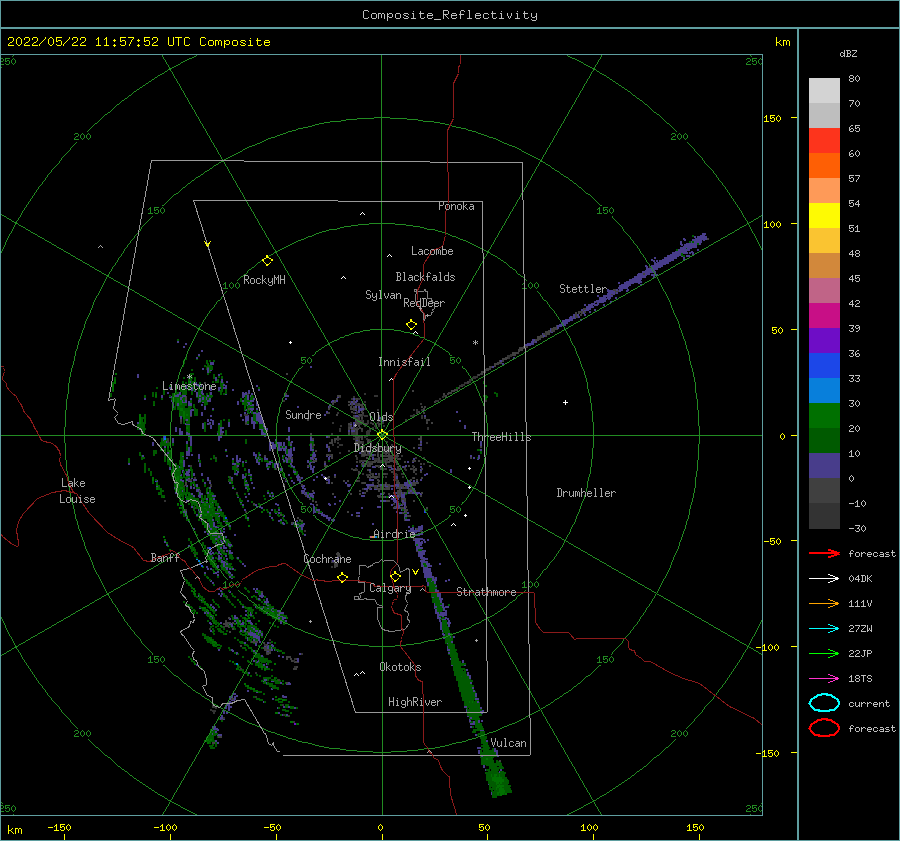Click the Calgary city label
This screenshot has height=841, width=900.
[x=390, y=588]
